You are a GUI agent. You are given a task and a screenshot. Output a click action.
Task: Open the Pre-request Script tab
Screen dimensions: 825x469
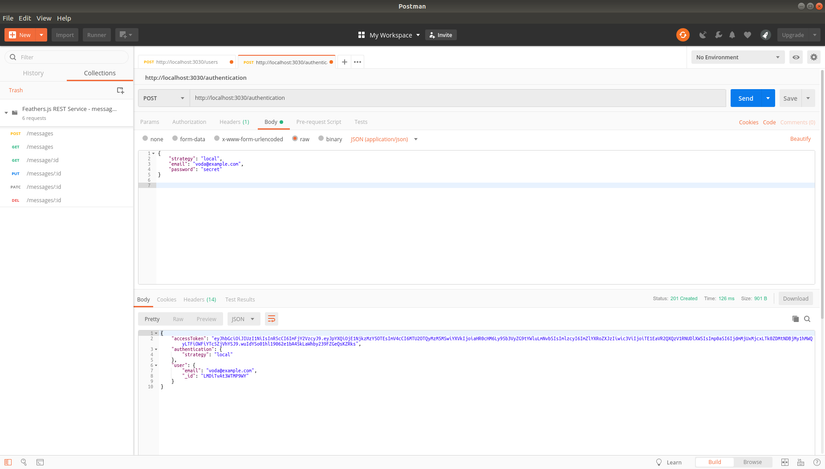click(x=318, y=122)
